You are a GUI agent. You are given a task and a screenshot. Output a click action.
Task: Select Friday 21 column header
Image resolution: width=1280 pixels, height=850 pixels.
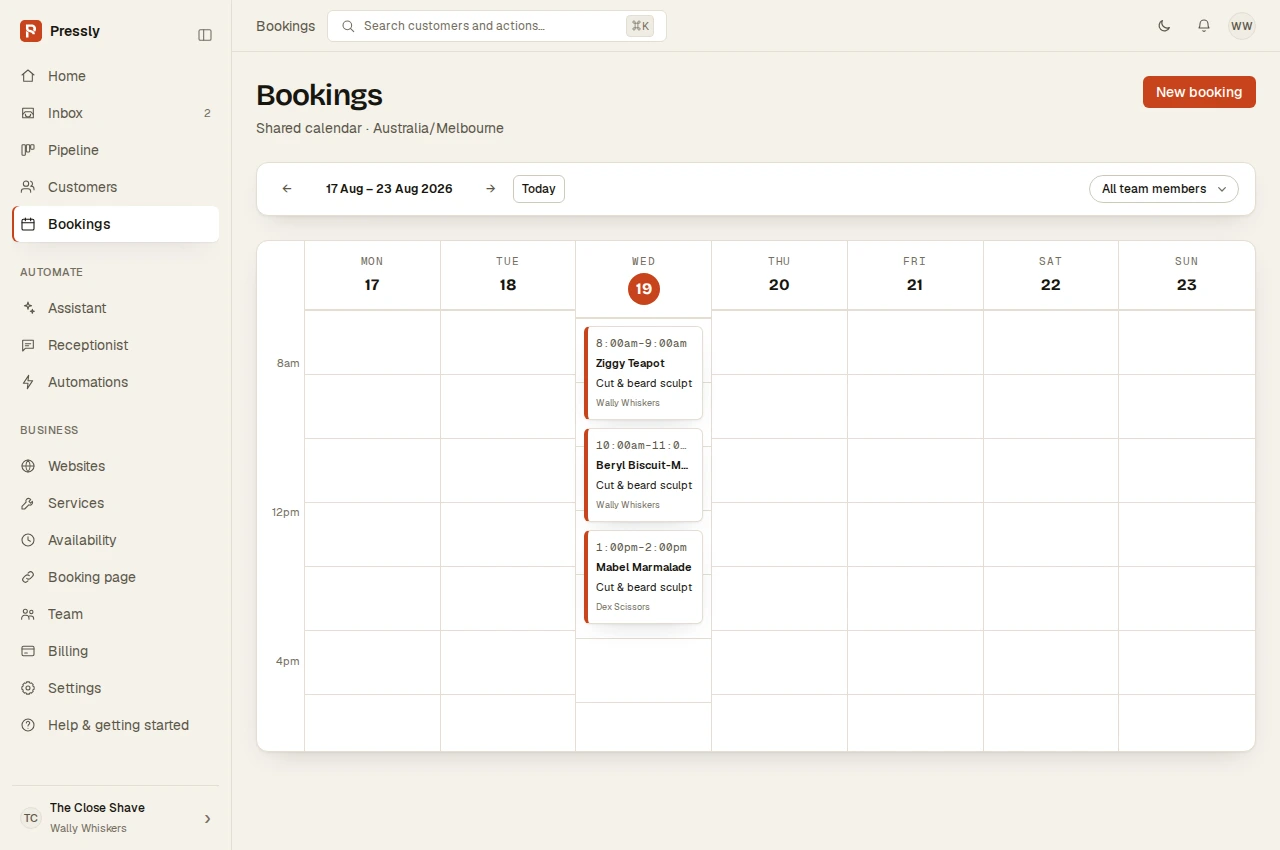click(x=915, y=275)
